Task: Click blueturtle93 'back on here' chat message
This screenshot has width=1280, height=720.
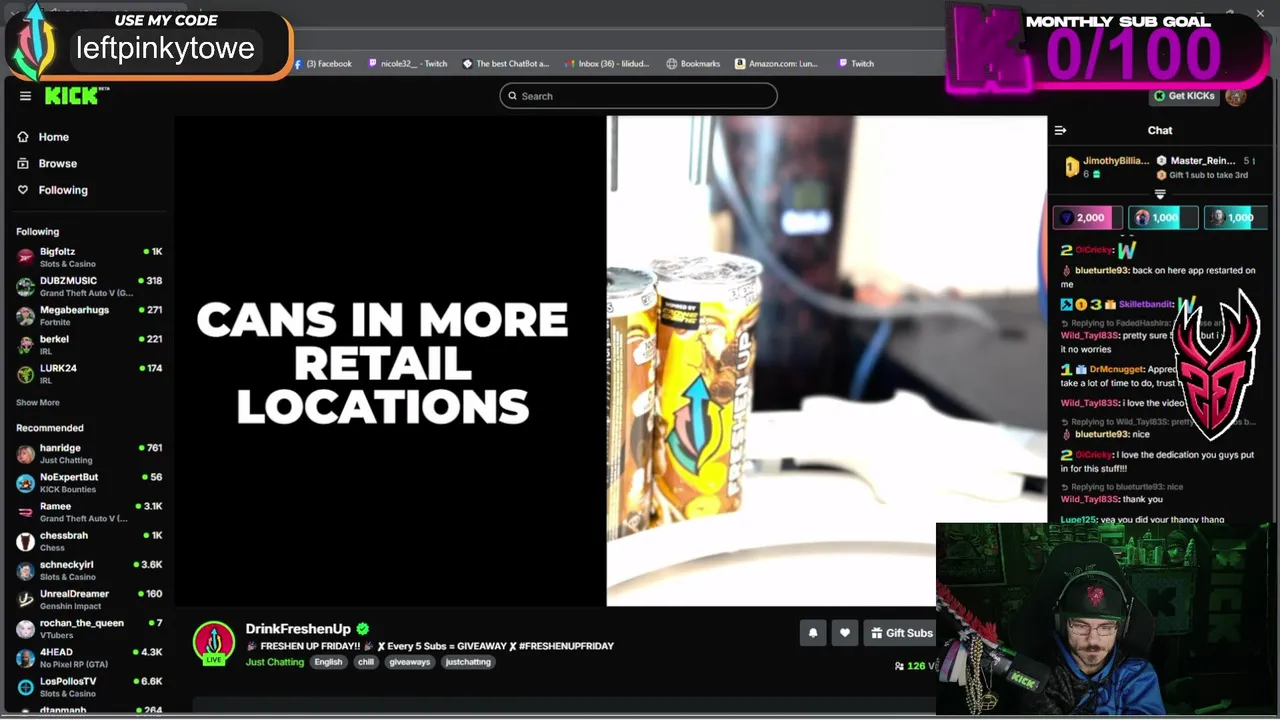Action: [1158, 277]
